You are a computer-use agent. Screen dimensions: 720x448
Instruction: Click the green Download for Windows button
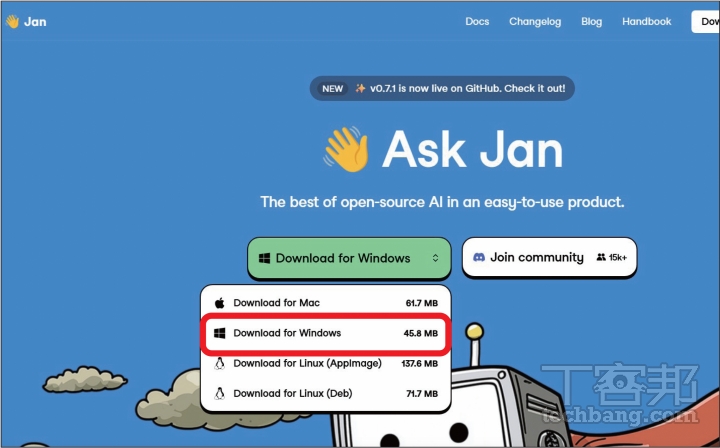point(349,258)
